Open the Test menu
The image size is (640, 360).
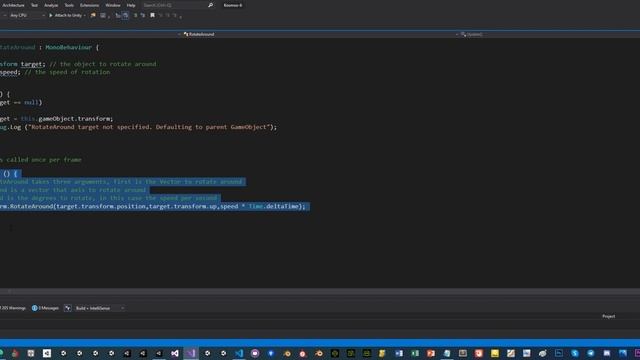click(34, 5)
